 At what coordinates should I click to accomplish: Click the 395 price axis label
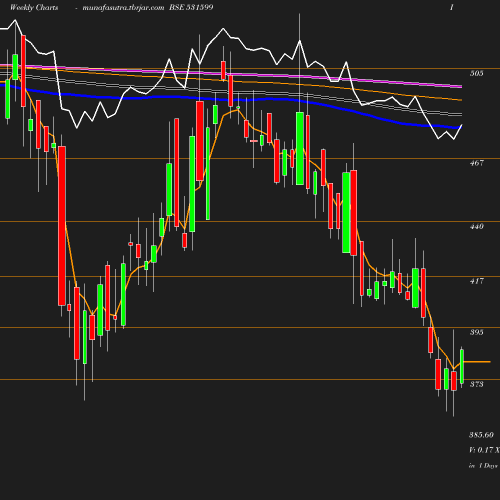pos(476,332)
